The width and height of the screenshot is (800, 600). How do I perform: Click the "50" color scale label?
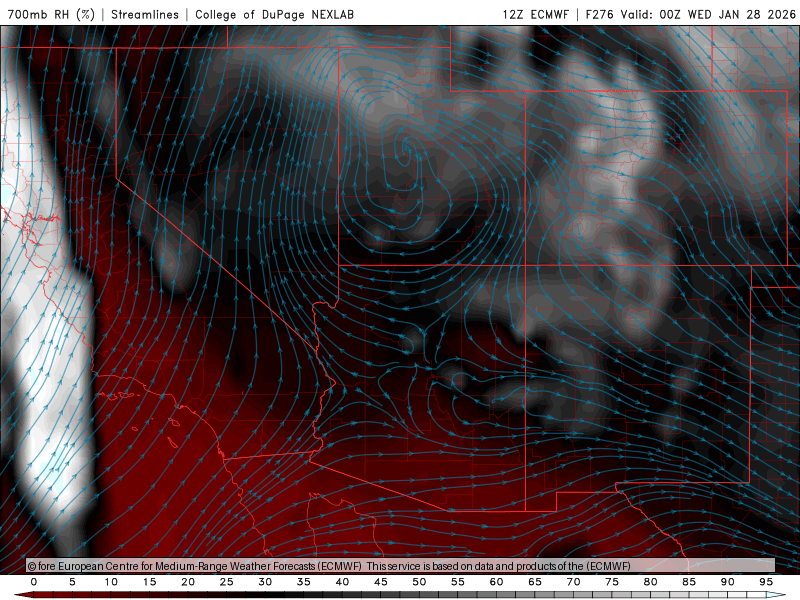419,582
